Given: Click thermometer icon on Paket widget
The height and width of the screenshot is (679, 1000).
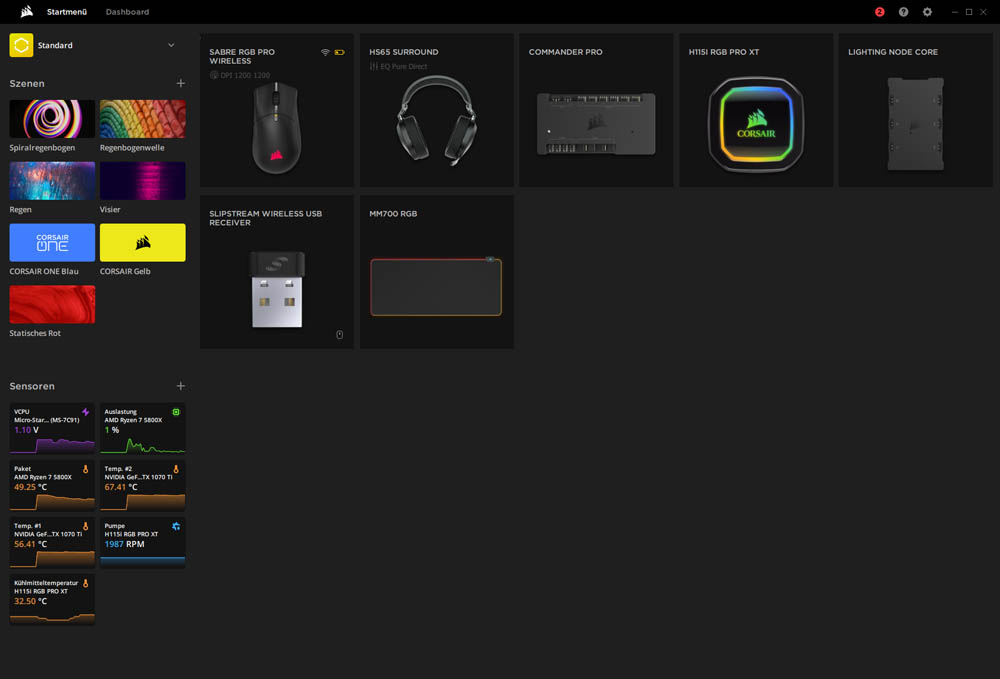Looking at the screenshot, I should click(85, 469).
